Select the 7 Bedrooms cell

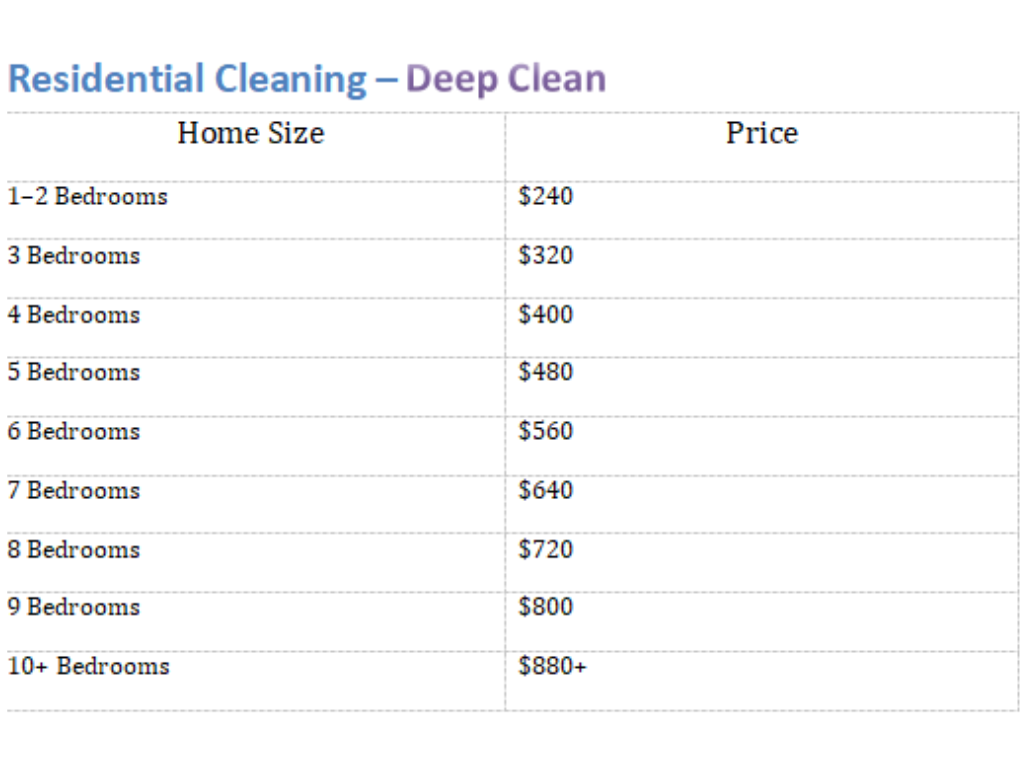click(x=74, y=491)
